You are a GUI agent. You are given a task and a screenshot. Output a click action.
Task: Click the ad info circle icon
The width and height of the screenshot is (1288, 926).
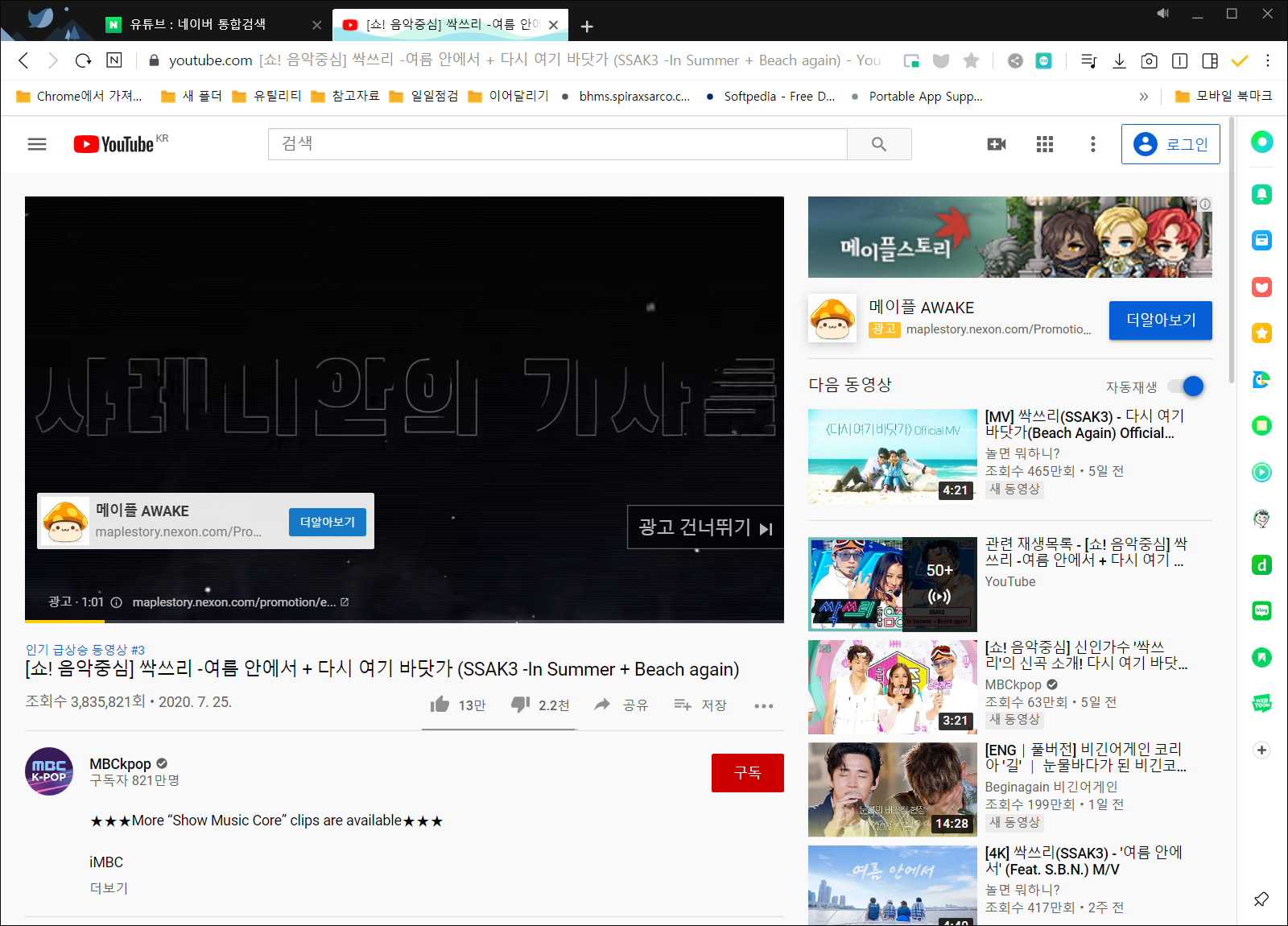click(x=116, y=602)
